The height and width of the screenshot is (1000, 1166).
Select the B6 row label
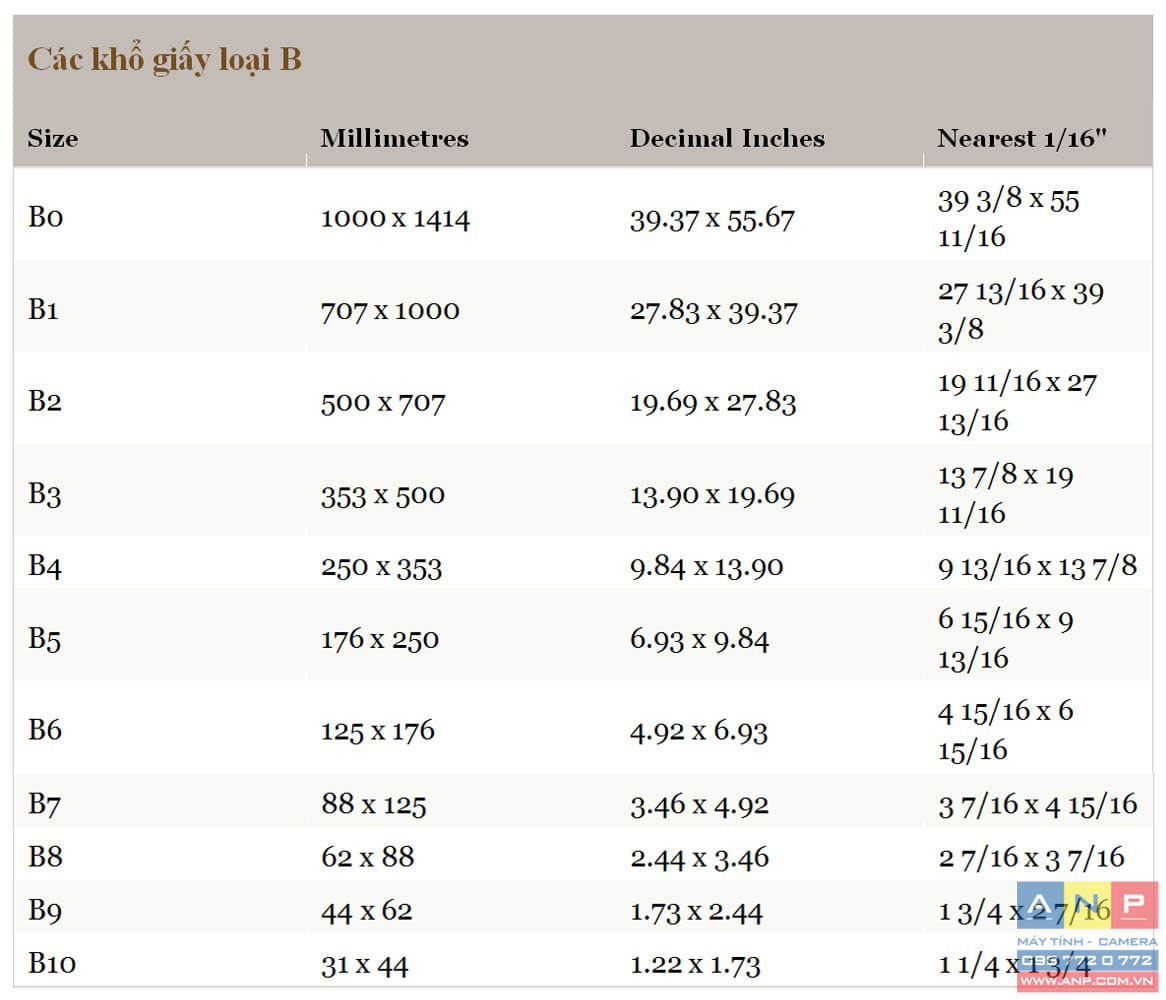coord(45,730)
